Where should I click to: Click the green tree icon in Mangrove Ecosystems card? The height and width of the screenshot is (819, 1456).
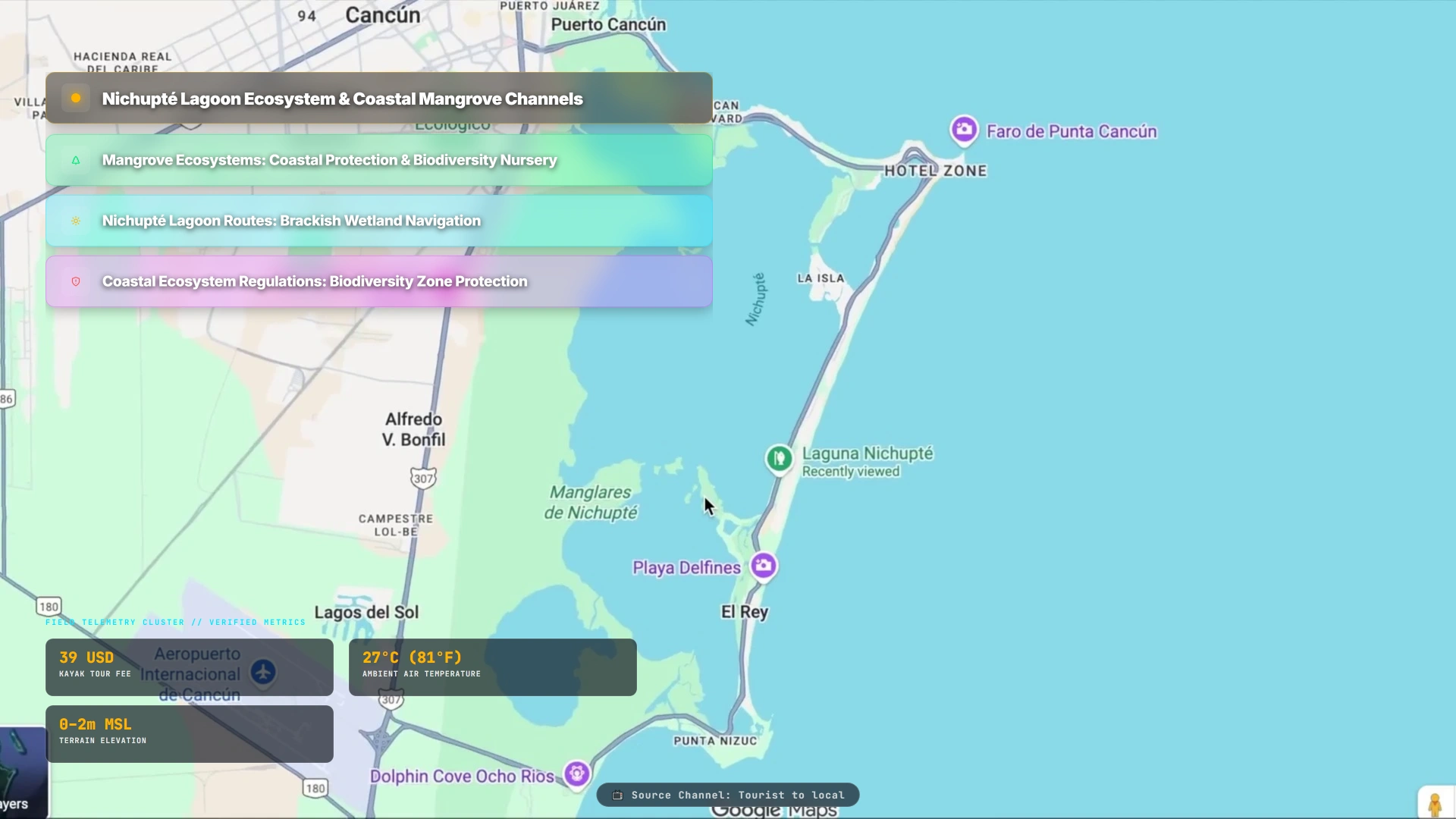point(76,160)
